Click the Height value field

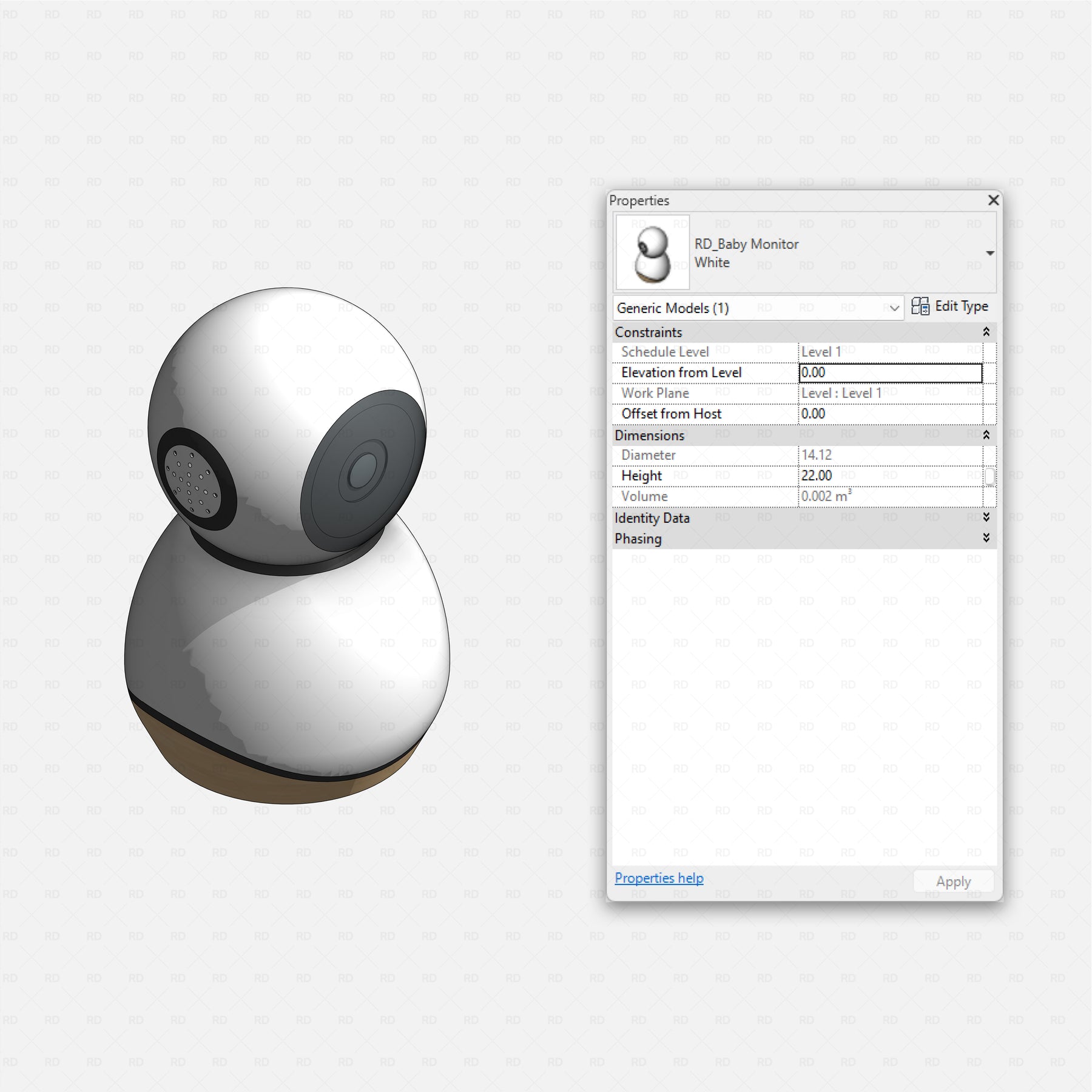tap(889, 476)
